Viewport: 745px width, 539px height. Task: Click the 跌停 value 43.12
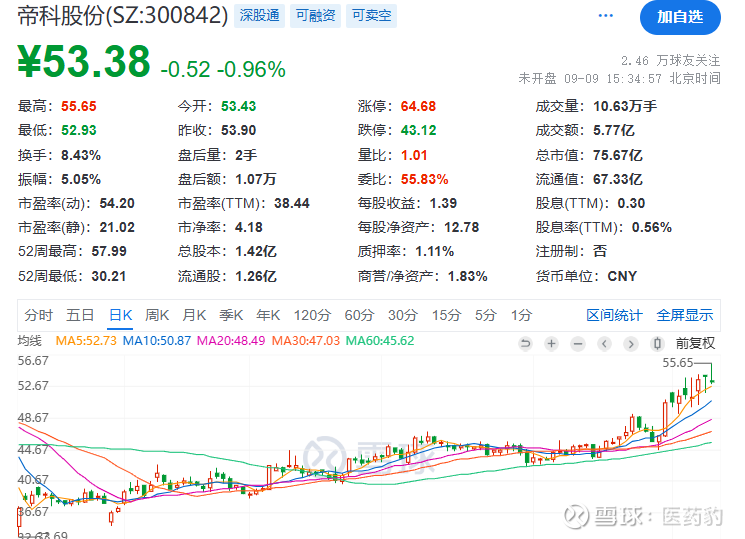419,130
